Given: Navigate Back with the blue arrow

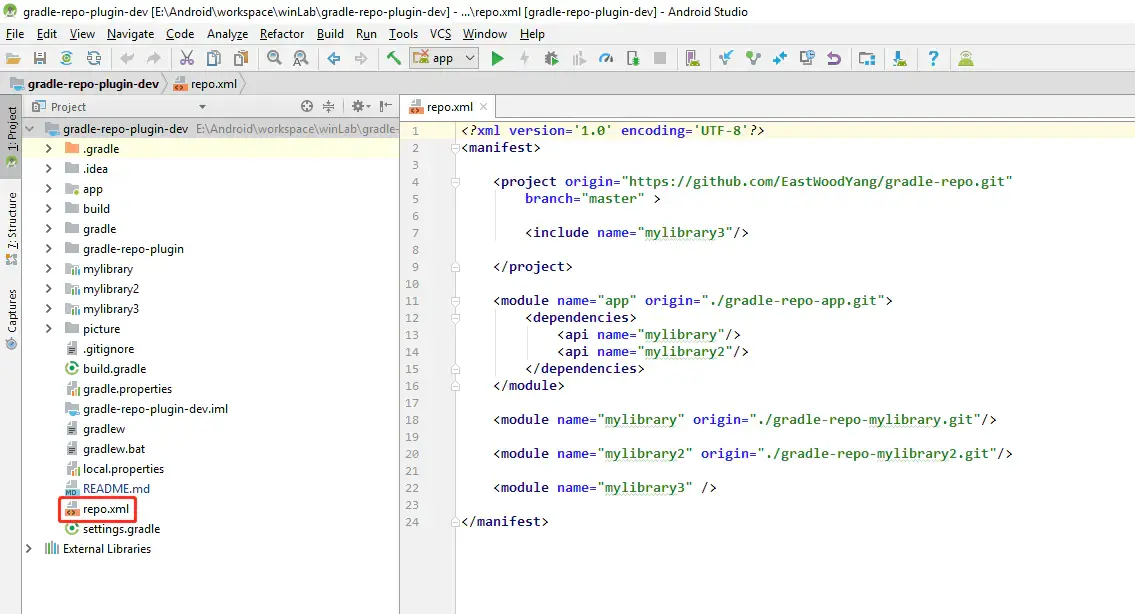Looking at the screenshot, I should (334, 59).
